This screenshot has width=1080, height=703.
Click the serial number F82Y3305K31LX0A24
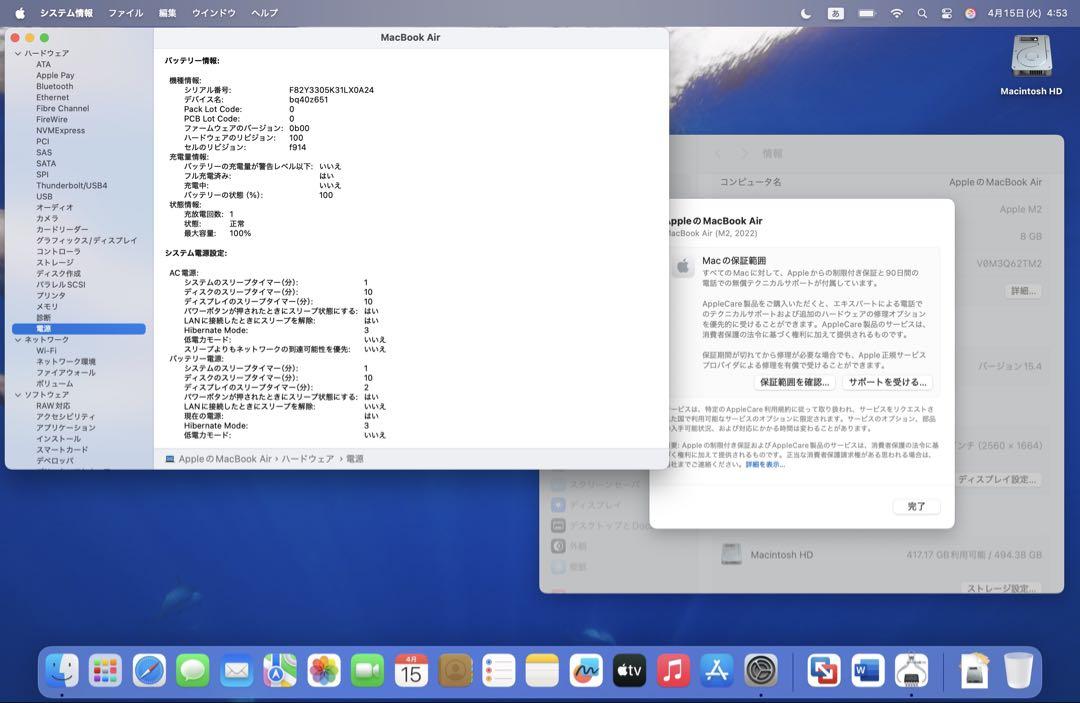pyautogui.click(x=331, y=90)
